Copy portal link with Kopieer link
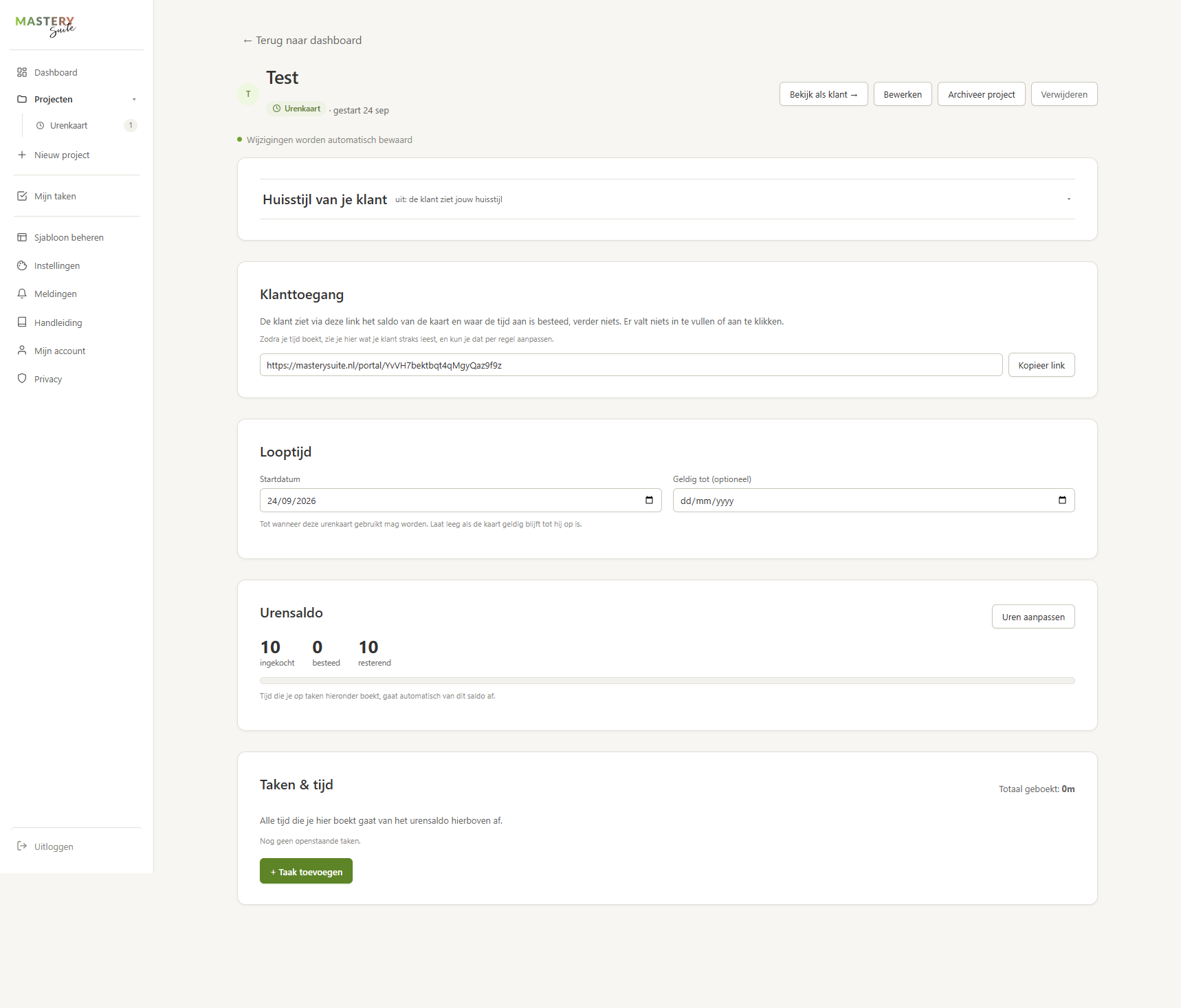The image size is (1181, 1008). click(x=1041, y=365)
